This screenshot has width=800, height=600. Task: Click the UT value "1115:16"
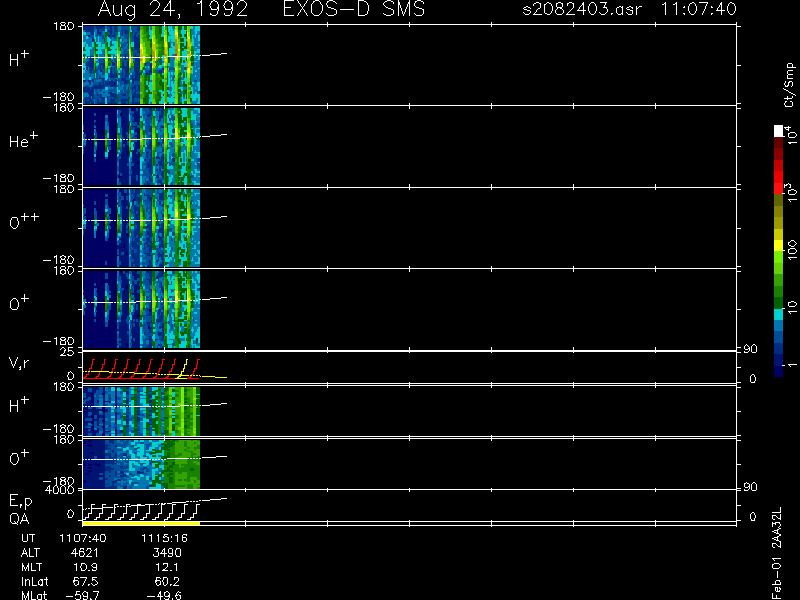(x=164, y=538)
